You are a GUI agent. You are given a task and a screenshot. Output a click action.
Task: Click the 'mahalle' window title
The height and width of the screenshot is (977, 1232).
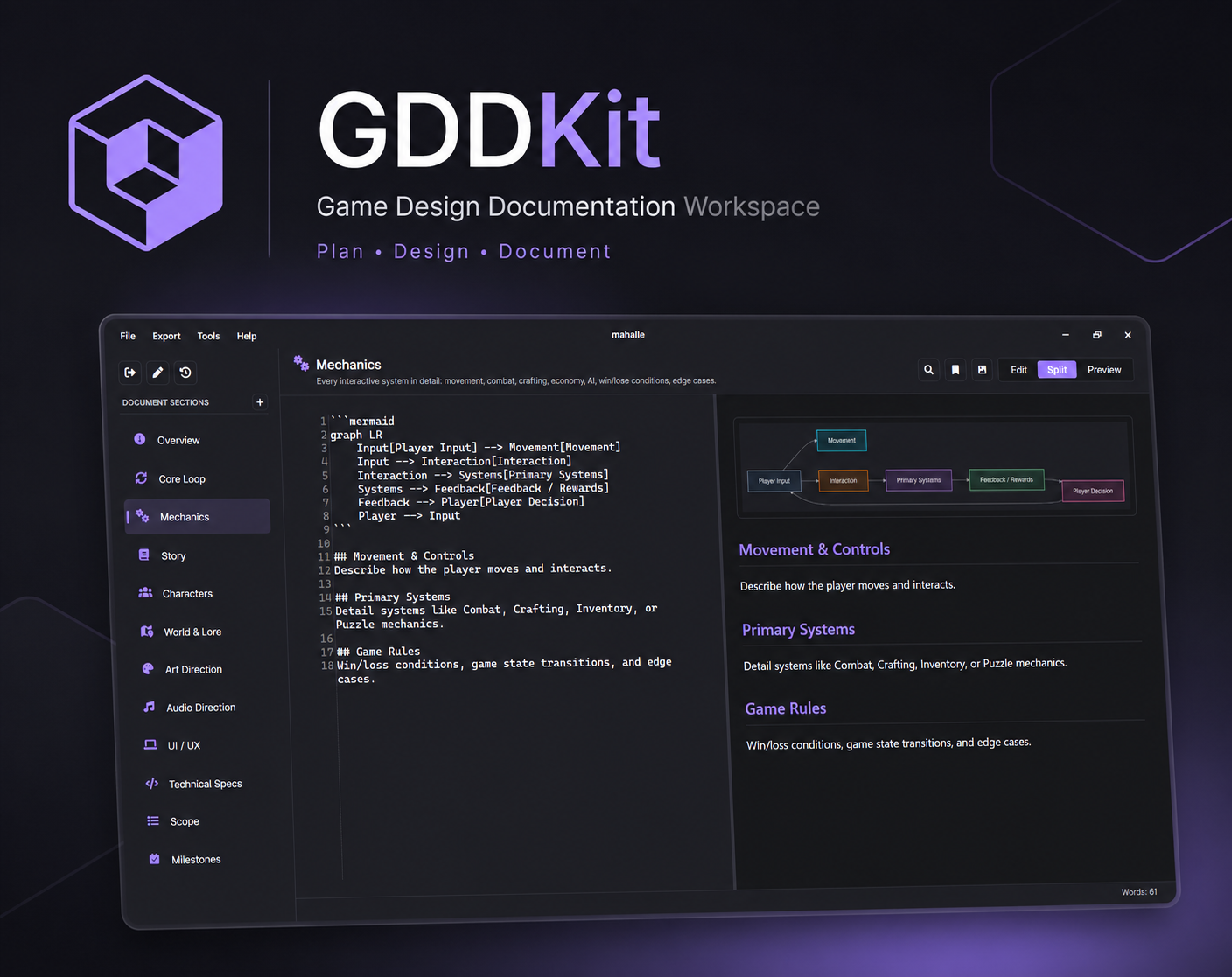[x=628, y=335]
